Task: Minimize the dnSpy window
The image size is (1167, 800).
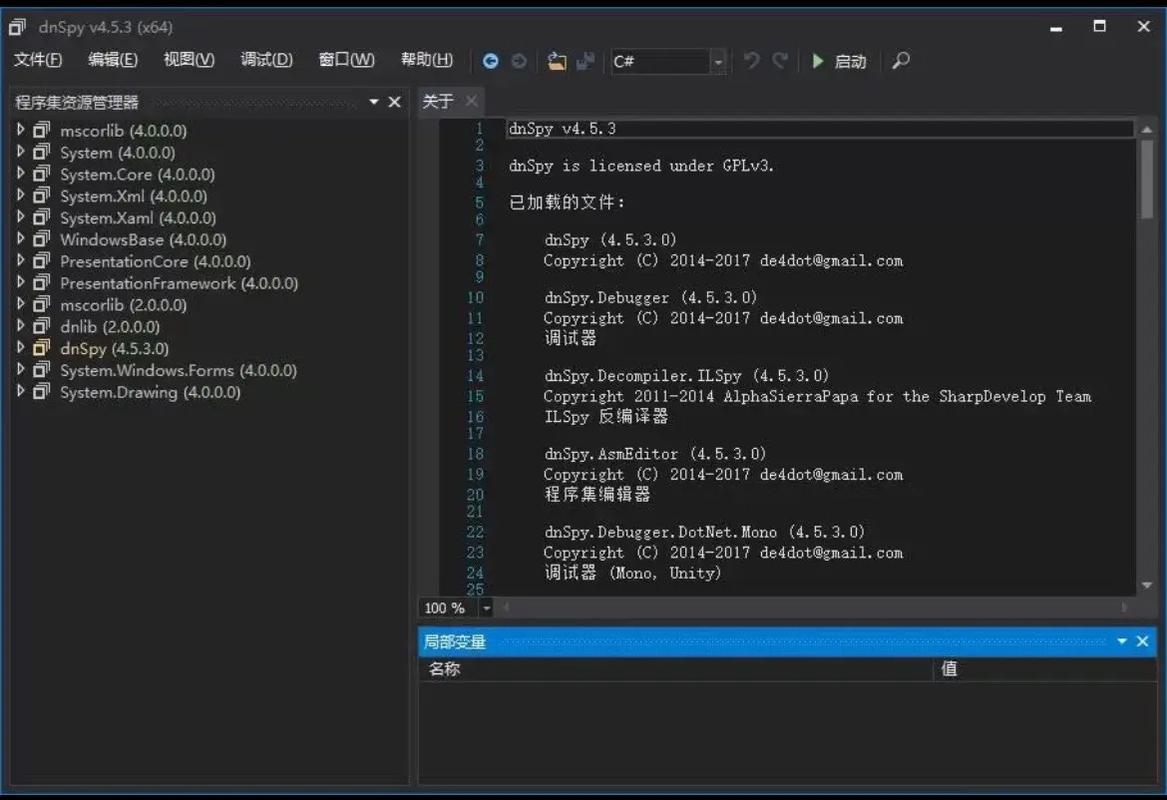Action: pos(1056,28)
